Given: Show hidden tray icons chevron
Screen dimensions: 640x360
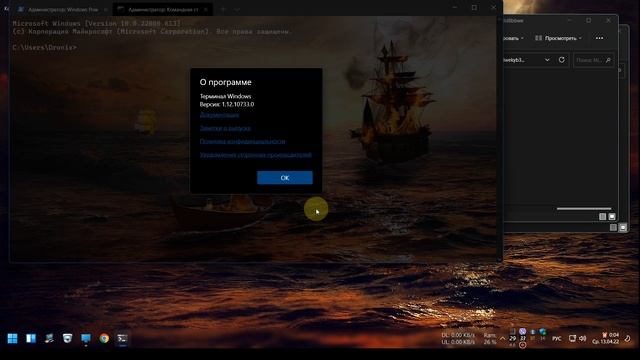Looking at the screenshot, I should pyautogui.click(x=502, y=339).
